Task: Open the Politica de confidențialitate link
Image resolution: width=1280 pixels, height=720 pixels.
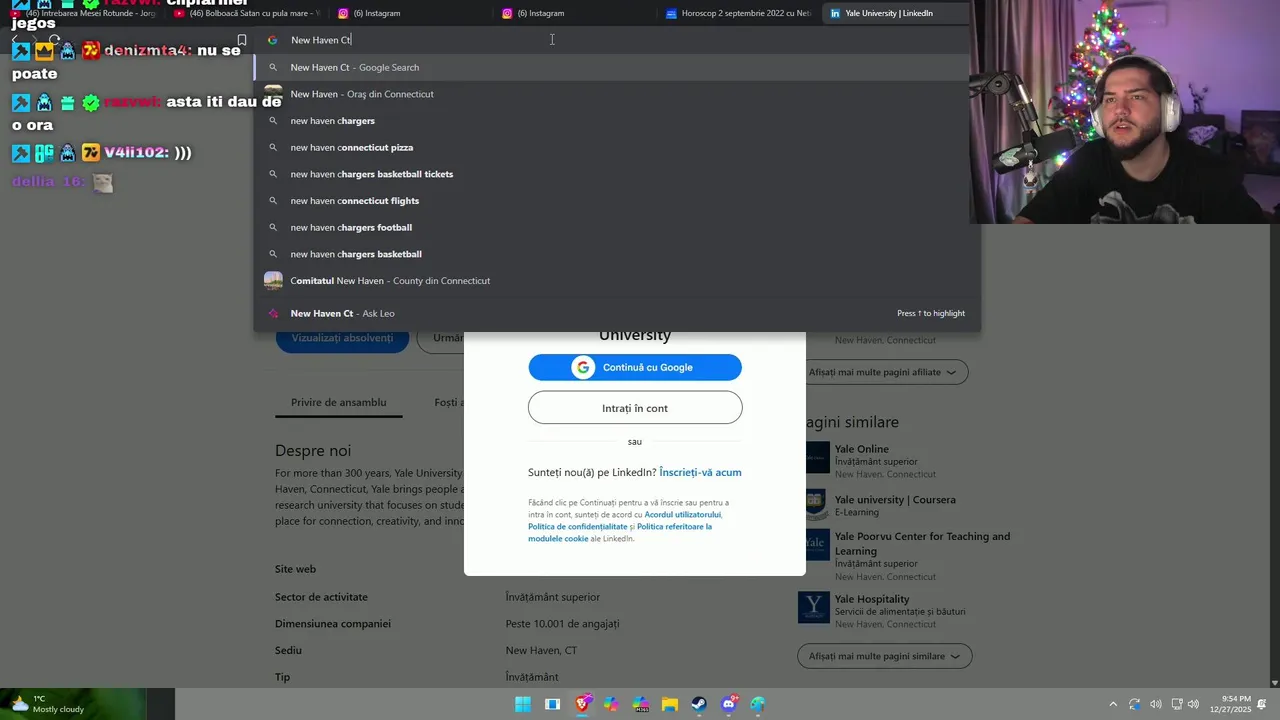Action: [578, 527]
